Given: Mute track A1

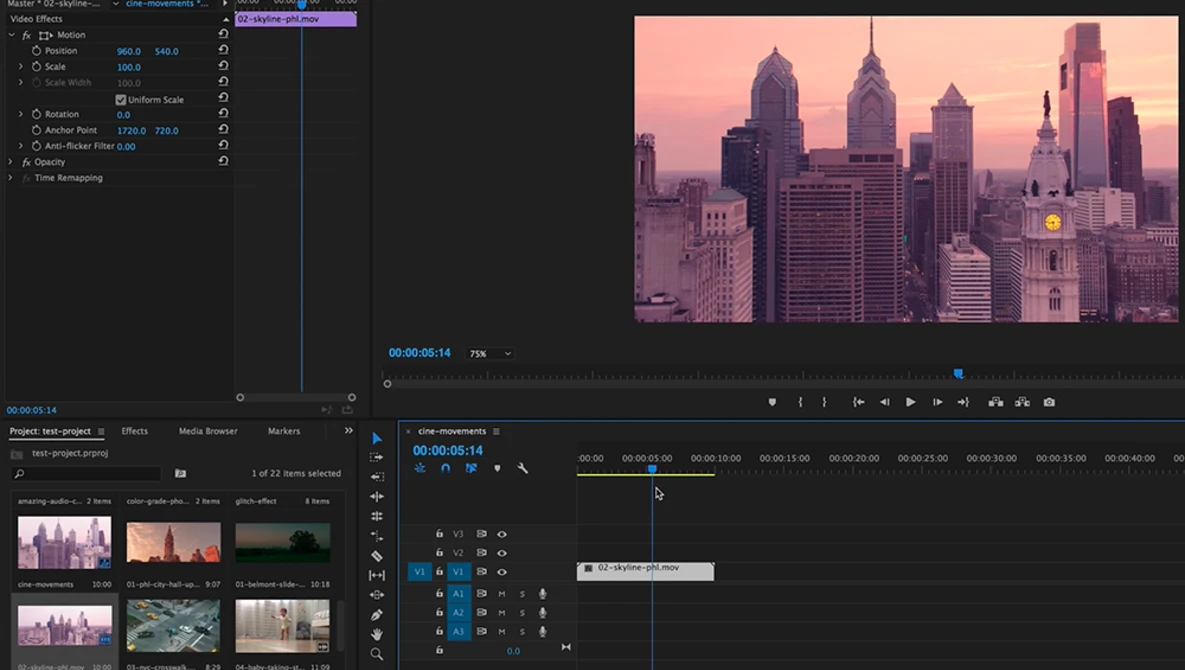Looking at the screenshot, I should 502,594.
